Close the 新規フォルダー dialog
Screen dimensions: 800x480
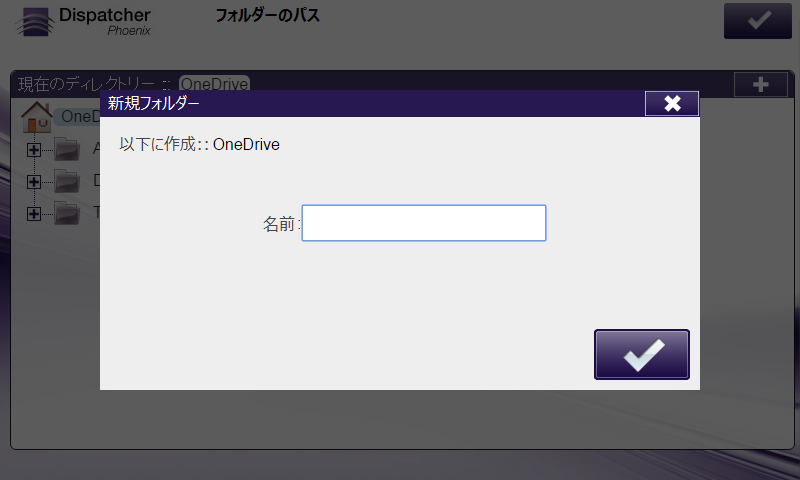pyautogui.click(x=672, y=104)
